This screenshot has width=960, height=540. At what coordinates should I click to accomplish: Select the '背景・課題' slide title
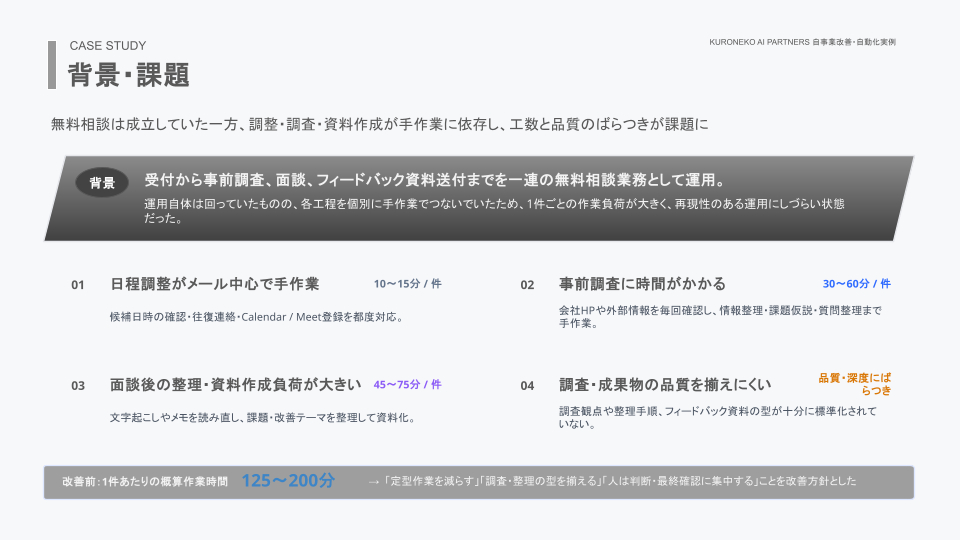(129, 75)
